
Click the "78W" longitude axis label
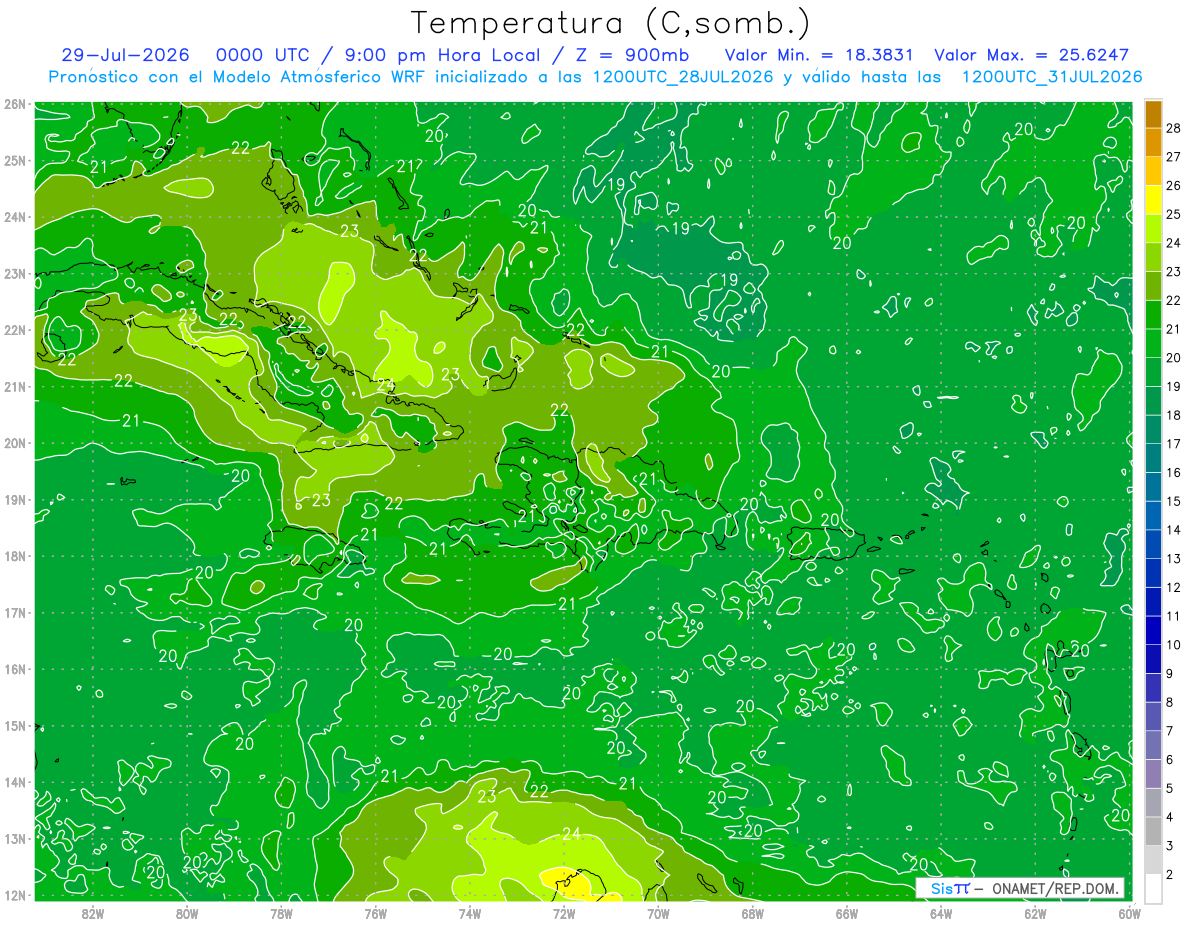tap(281, 913)
